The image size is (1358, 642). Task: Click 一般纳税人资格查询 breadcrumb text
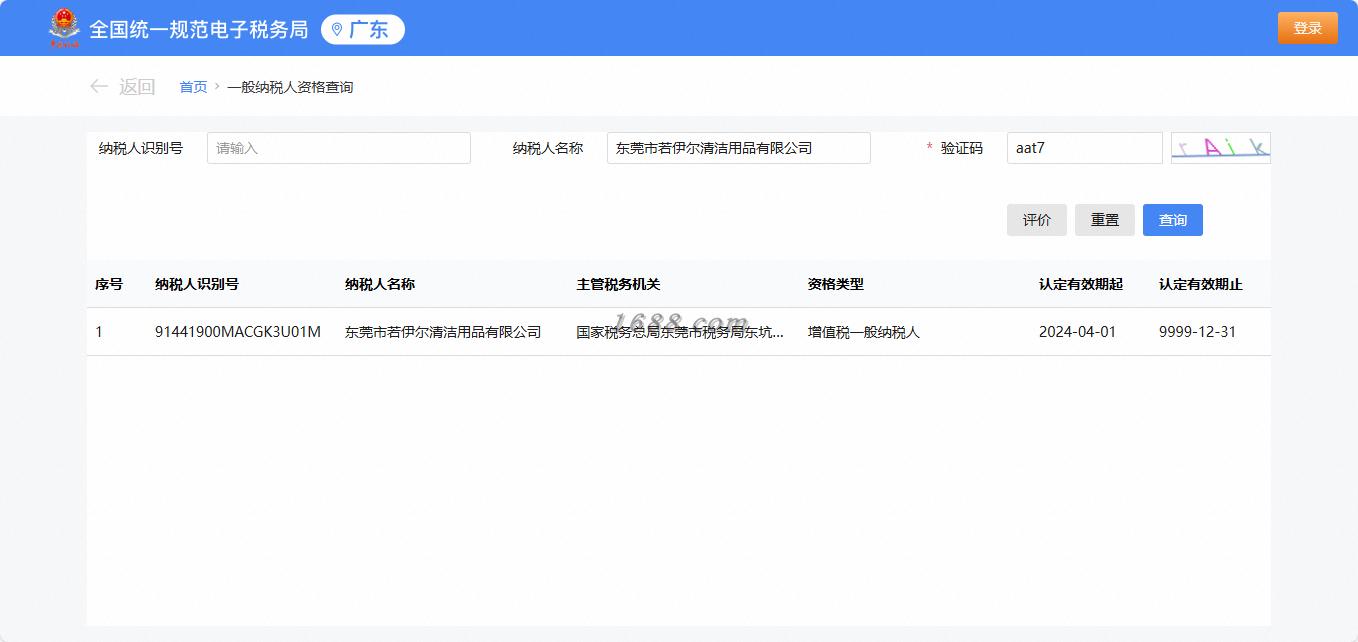290,87
